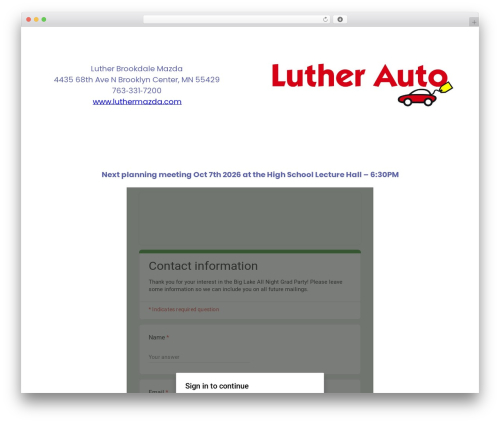Click the 'Sign in to continue' dialog heading
The width and height of the screenshot is (500, 423).
[217, 386]
